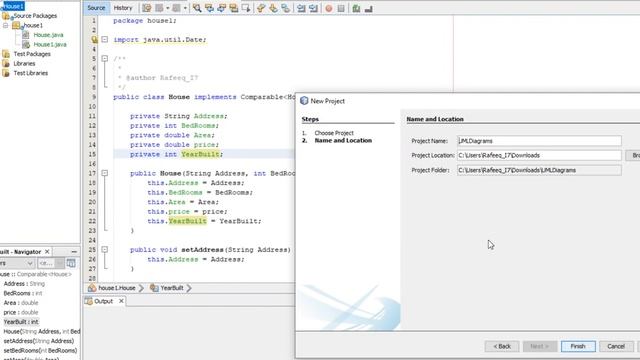Click the Find Selection magnifier icon
640x360 pixels.
197,8
